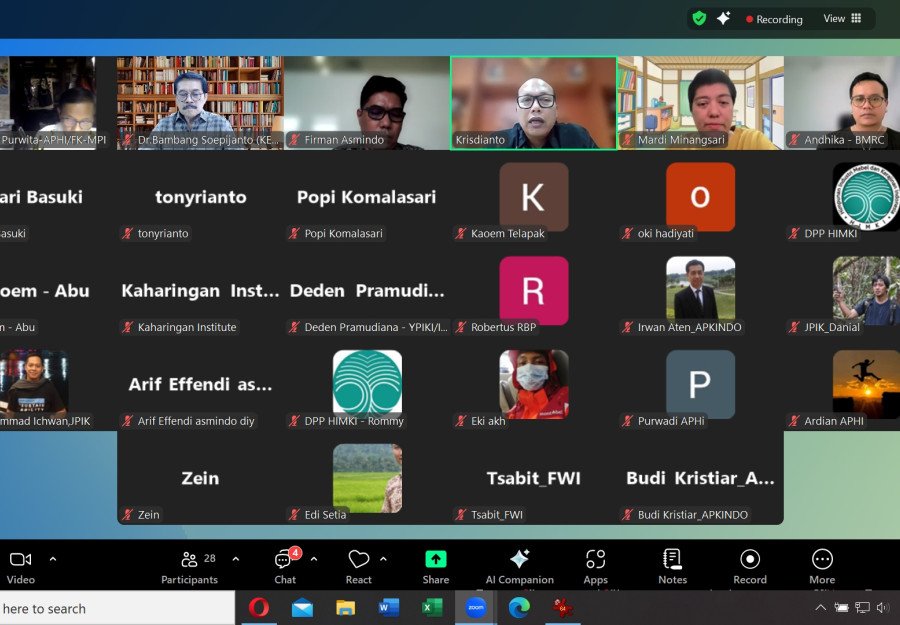Open Opera browser from taskbar

(x=258, y=607)
